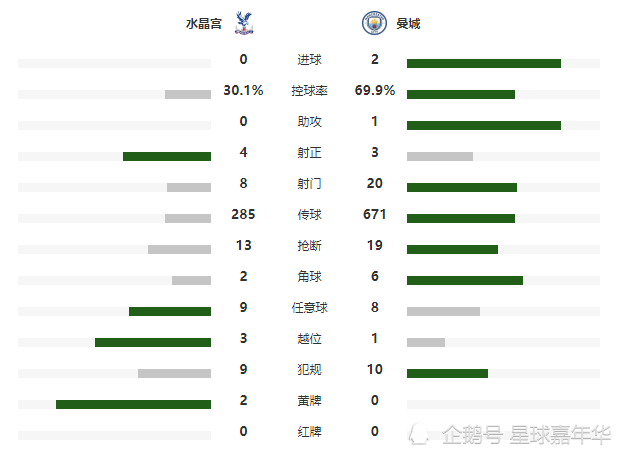Click Manchester City's 671 passes value
The image size is (624, 456).
pos(374,214)
